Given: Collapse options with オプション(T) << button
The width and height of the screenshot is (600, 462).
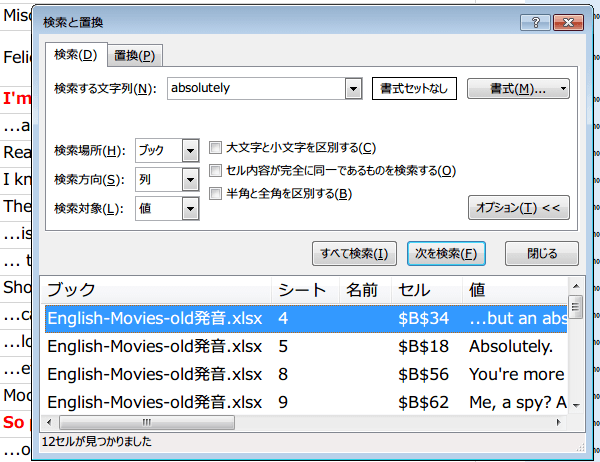Looking at the screenshot, I should (518, 207).
